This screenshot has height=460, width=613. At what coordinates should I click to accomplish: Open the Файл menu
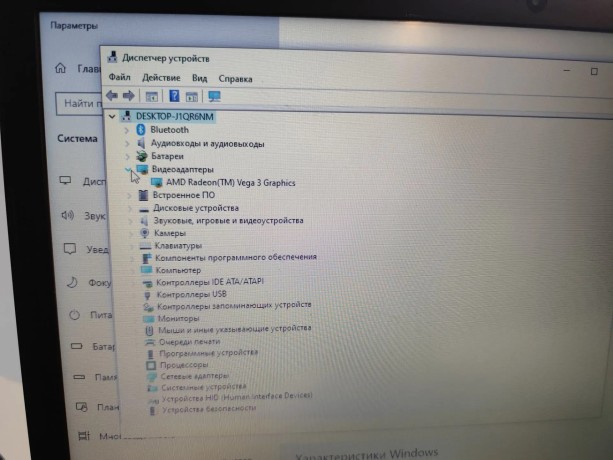119,77
